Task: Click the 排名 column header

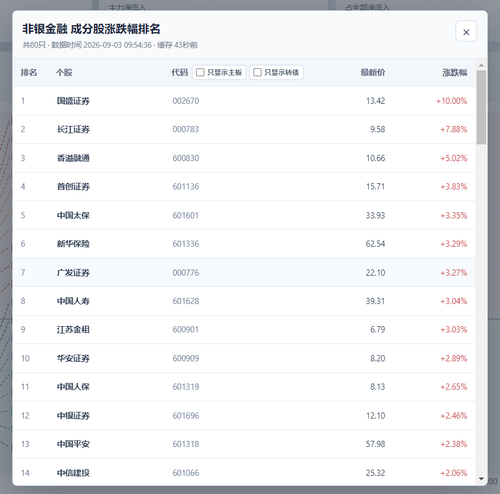Action: (x=29, y=72)
